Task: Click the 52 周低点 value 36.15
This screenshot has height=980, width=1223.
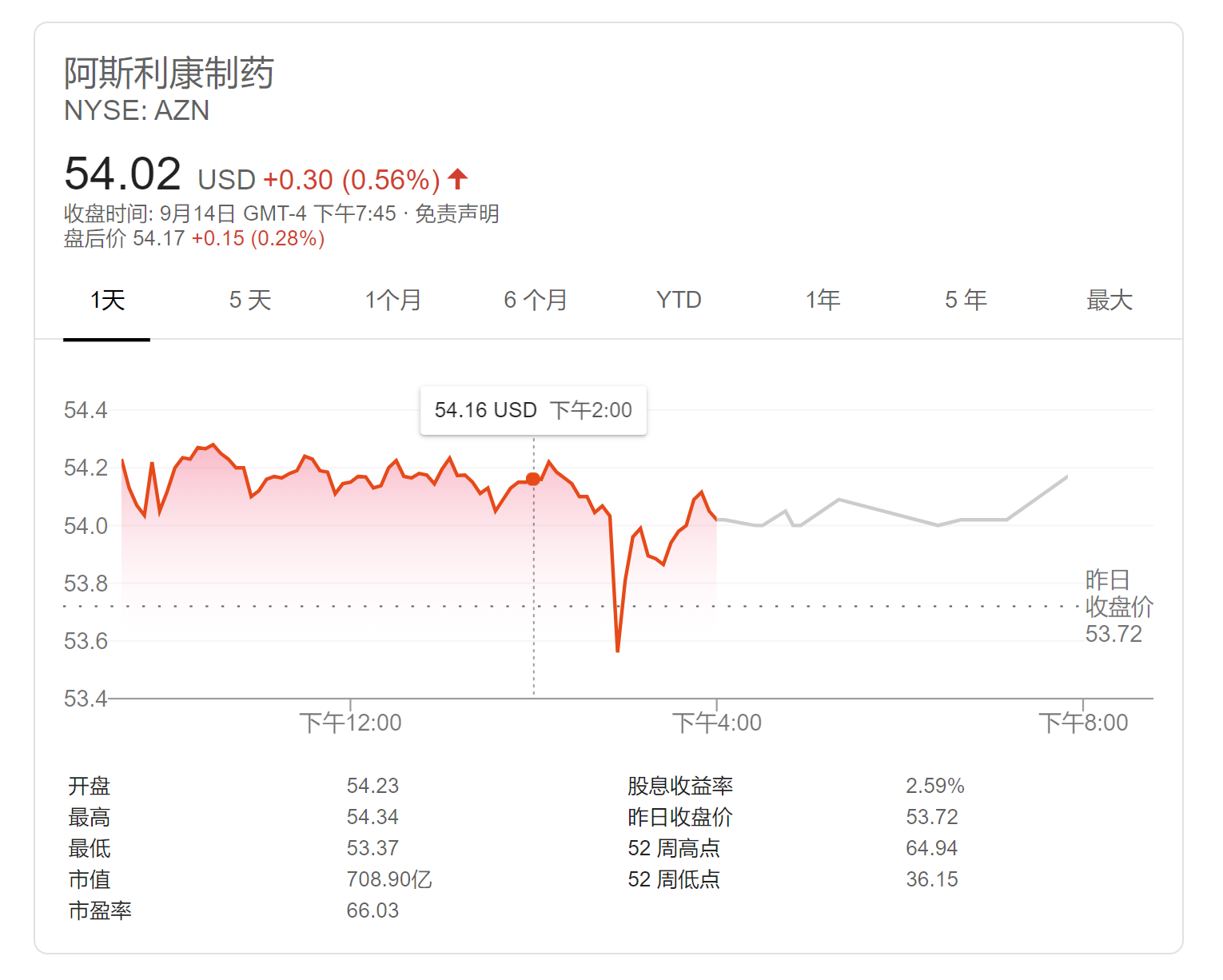Action: coord(932,879)
